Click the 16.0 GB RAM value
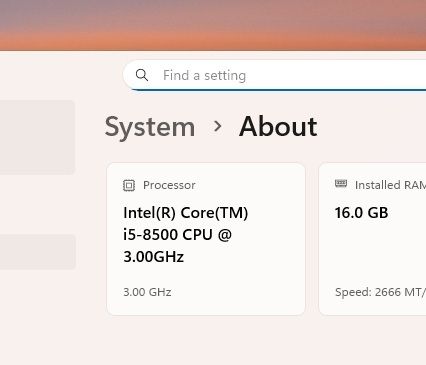The width and height of the screenshot is (426, 365). coord(362,213)
